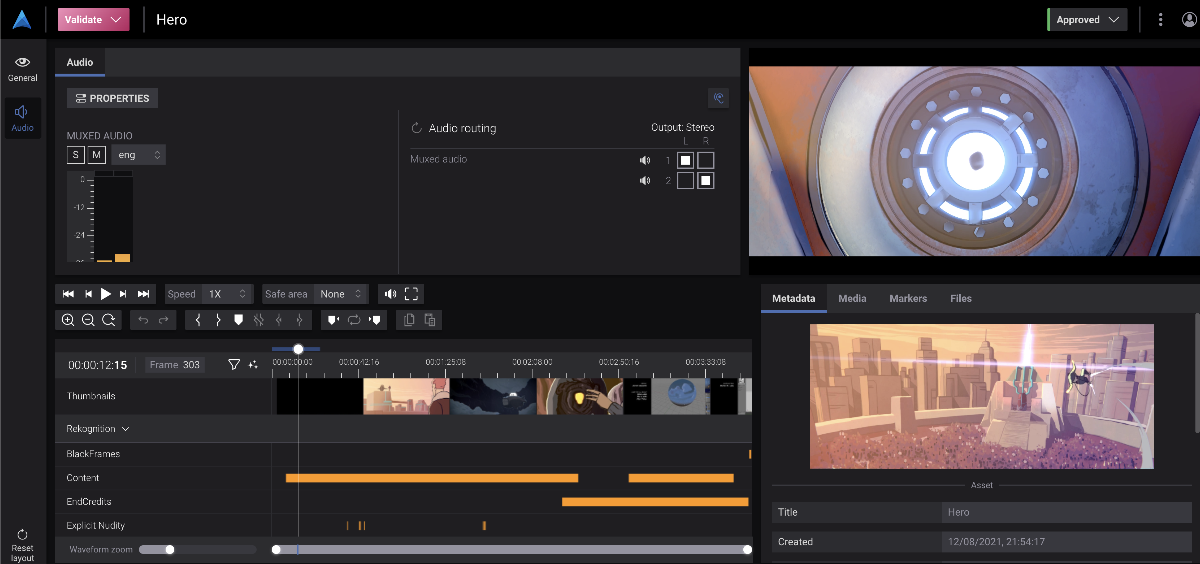The image size is (1200, 564).
Task: Toggle channel 1 Left output routing
Action: click(685, 160)
